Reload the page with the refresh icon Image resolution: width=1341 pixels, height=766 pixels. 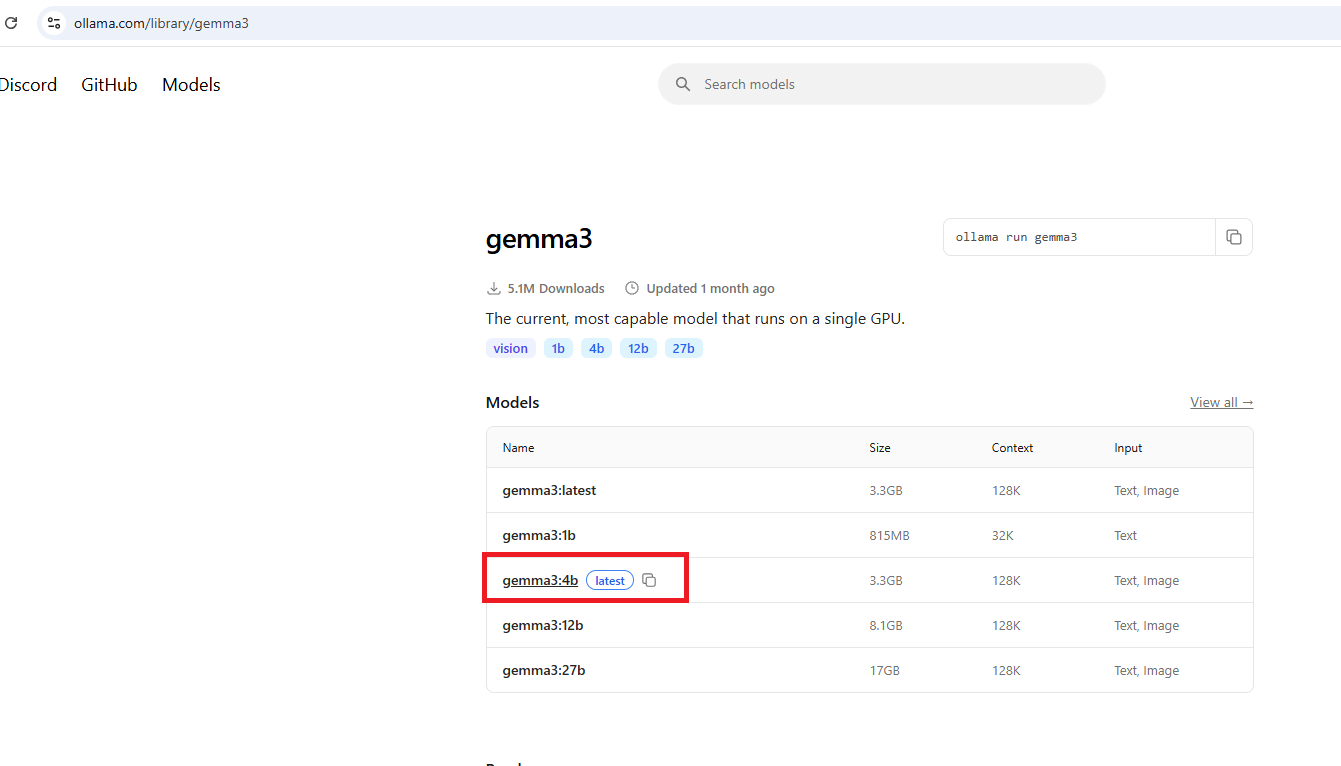click(x=11, y=22)
